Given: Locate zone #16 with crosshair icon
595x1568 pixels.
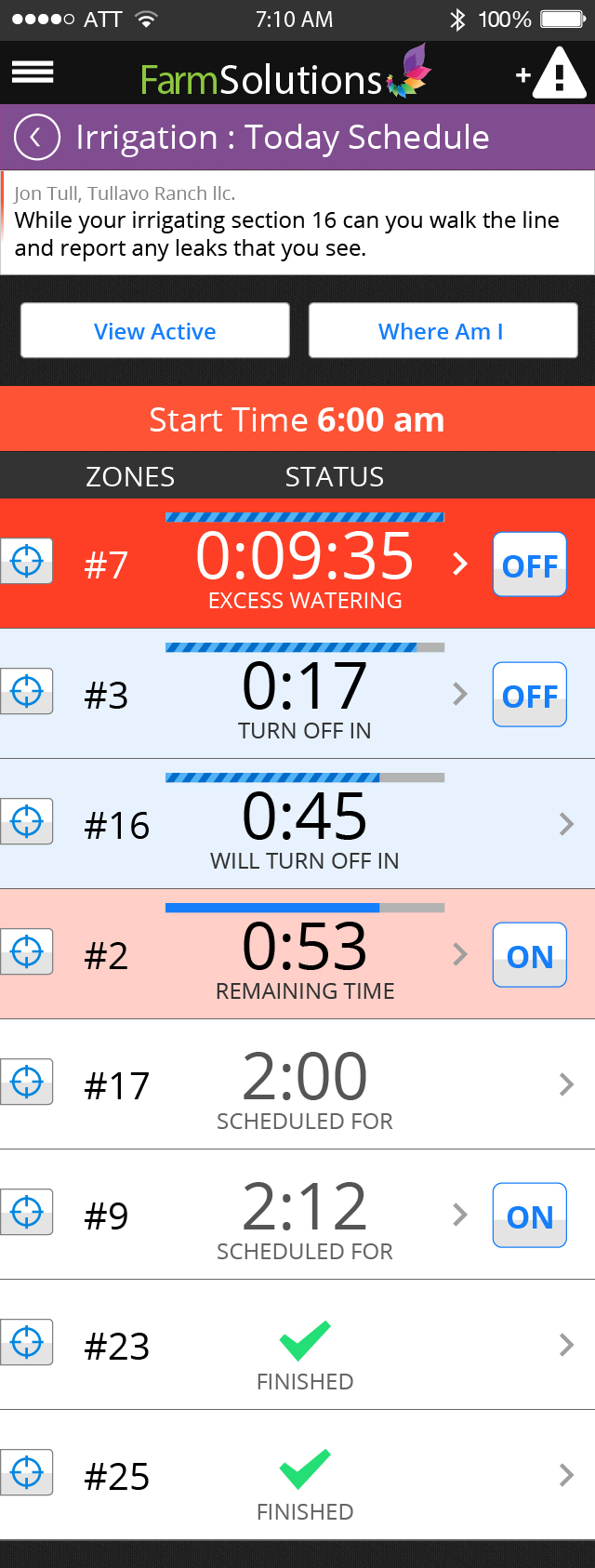Looking at the screenshot, I should pyautogui.click(x=27, y=822).
